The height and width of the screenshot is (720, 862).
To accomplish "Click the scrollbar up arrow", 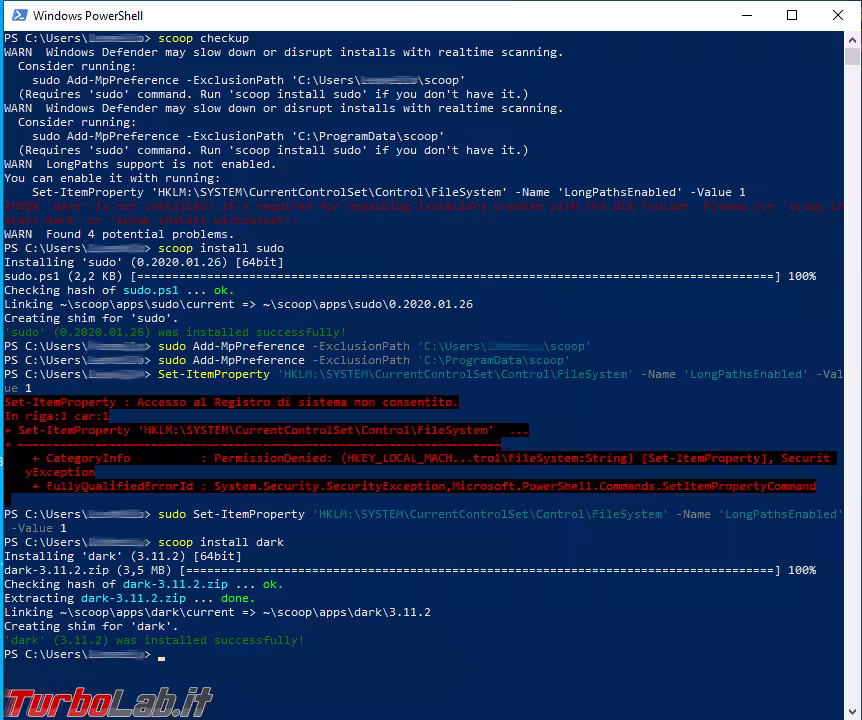I will [x=852, y=39].
